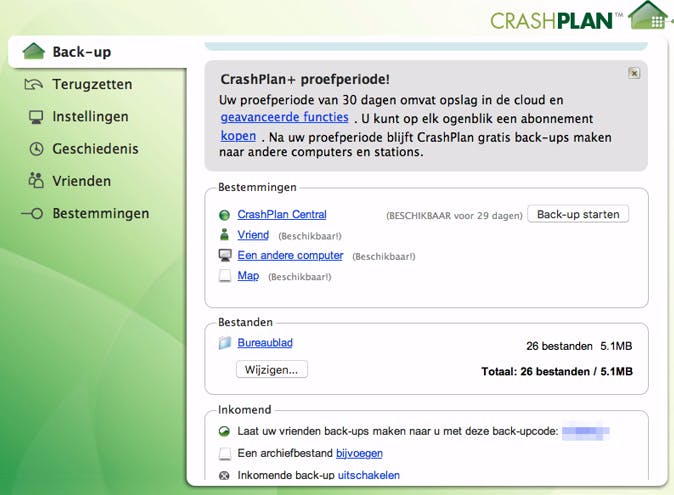Click the '26 bestanden 5.1MB' file count
Screen dimensions: 674x495
click(x=579, y=346)
